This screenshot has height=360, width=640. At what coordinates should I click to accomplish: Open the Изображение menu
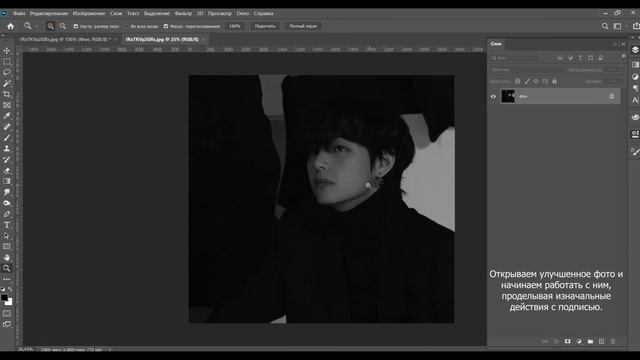[89, 13]
